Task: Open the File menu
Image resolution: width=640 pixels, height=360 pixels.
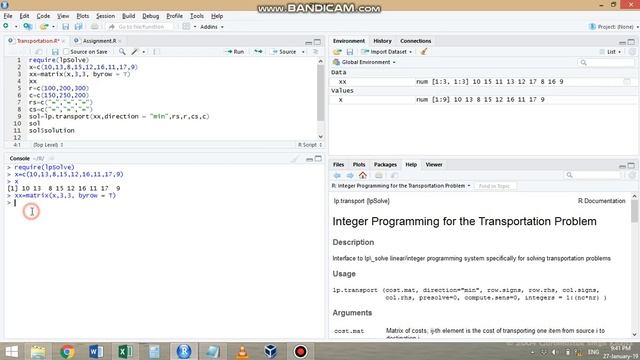Action: pos(8,16)
